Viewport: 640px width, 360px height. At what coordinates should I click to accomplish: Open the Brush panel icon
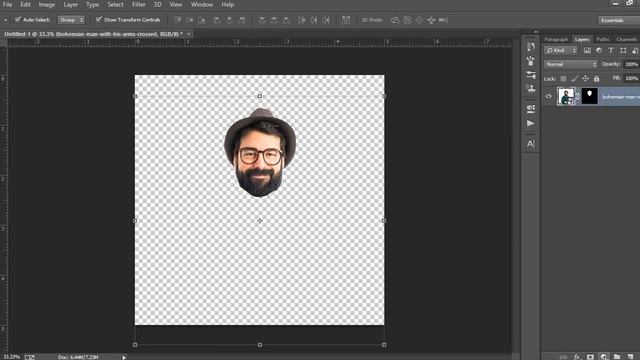(531, 75)
